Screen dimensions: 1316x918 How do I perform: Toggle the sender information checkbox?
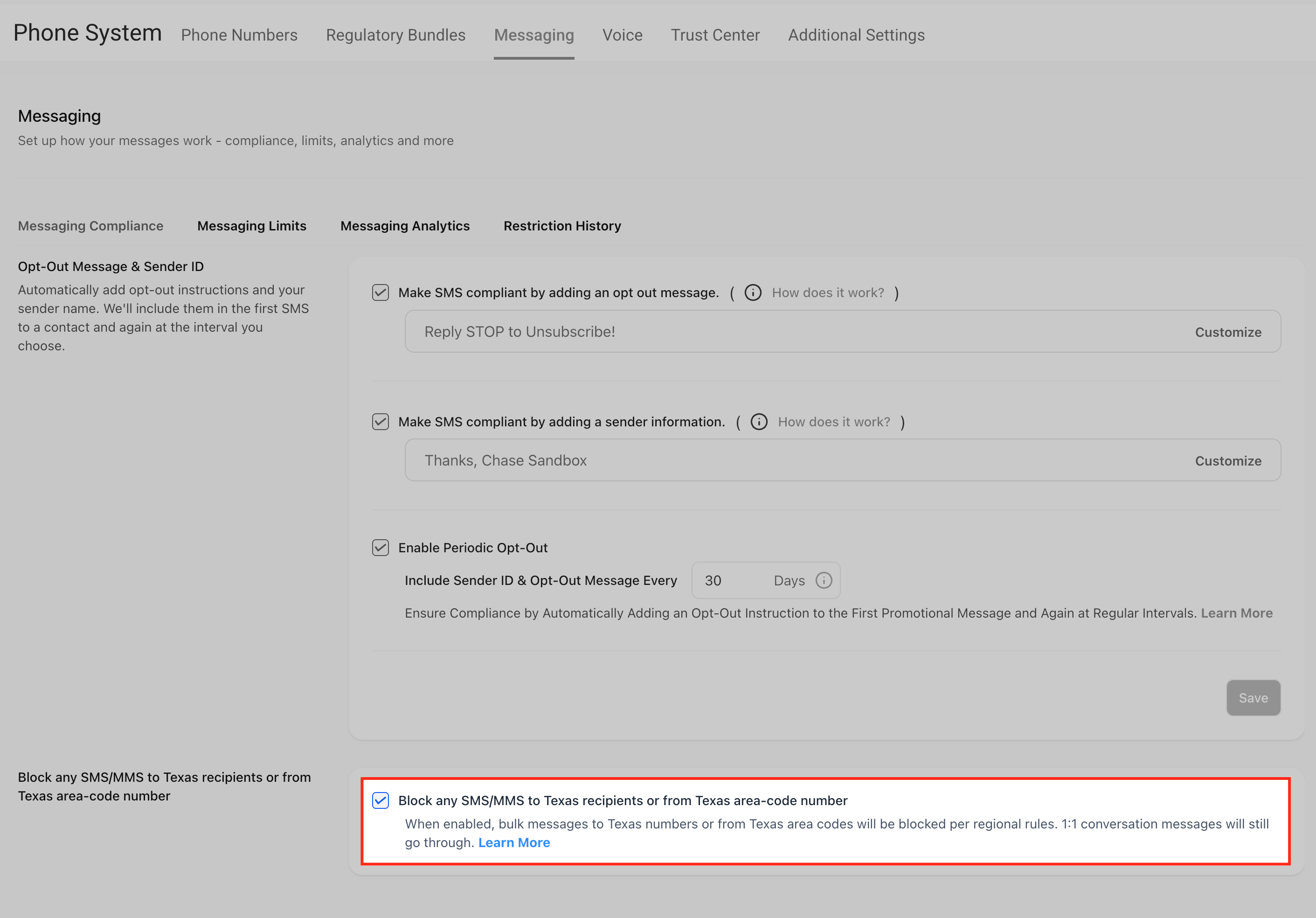tap(381, 422)
